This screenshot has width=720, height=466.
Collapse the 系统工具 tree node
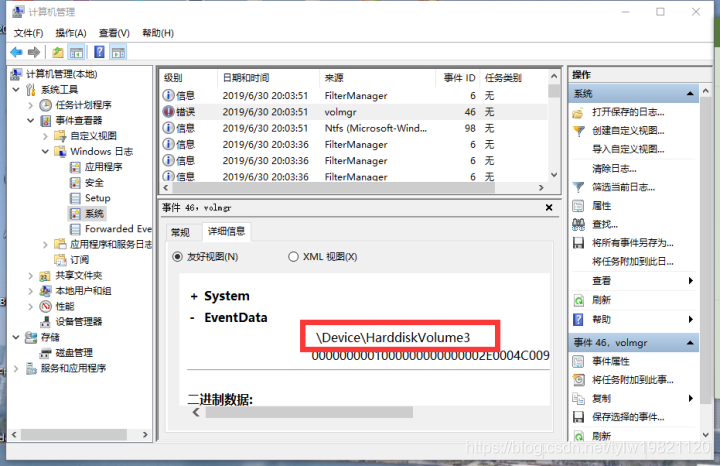pyautogui.click(x=16, y=90)
